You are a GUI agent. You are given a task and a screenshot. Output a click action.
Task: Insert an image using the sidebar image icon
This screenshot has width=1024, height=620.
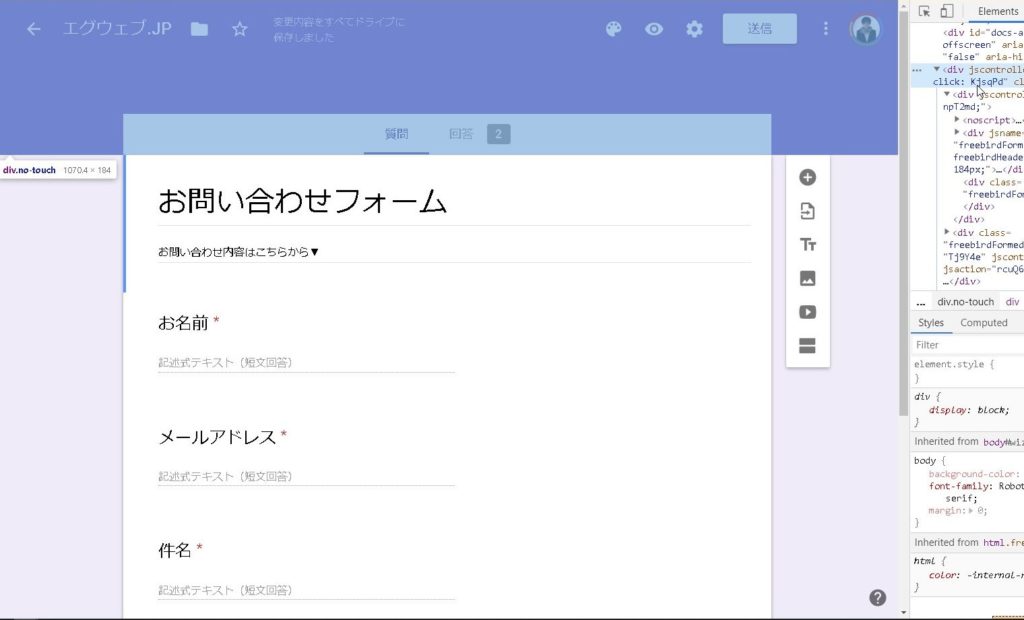click(808, 279)
